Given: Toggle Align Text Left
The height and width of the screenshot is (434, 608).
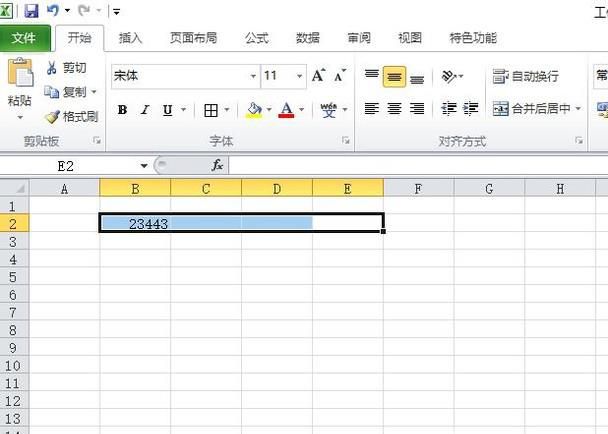Looking at the screenshot, I should pos(371,109).
